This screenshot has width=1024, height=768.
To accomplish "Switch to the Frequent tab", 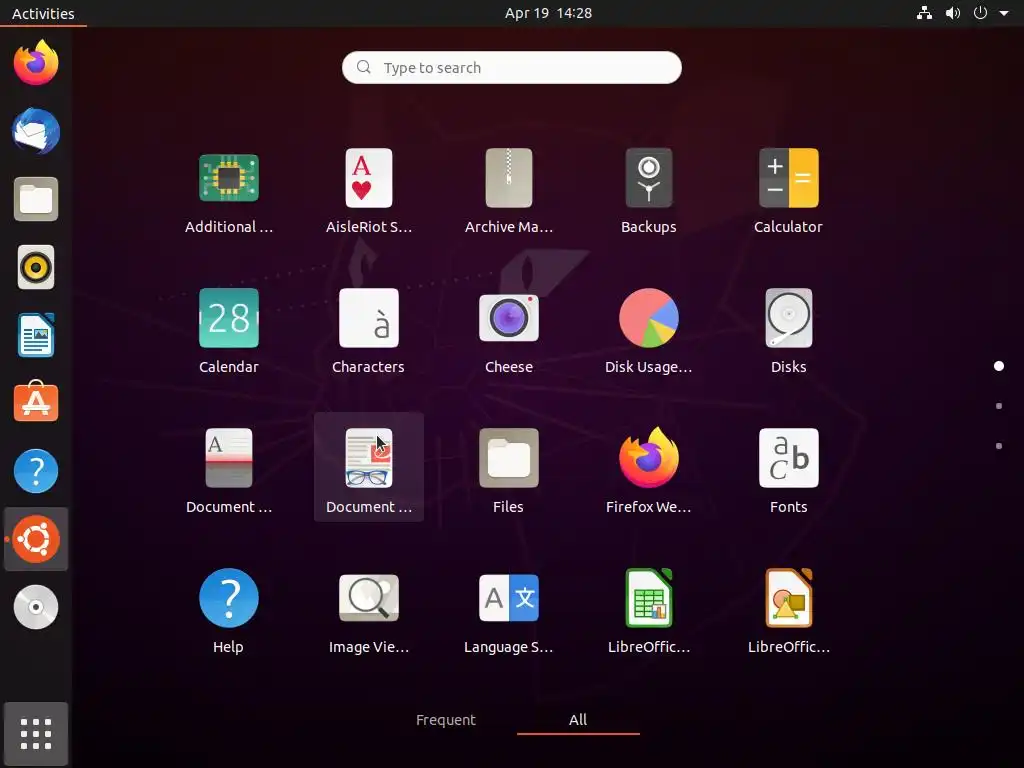I will [445, 720].
